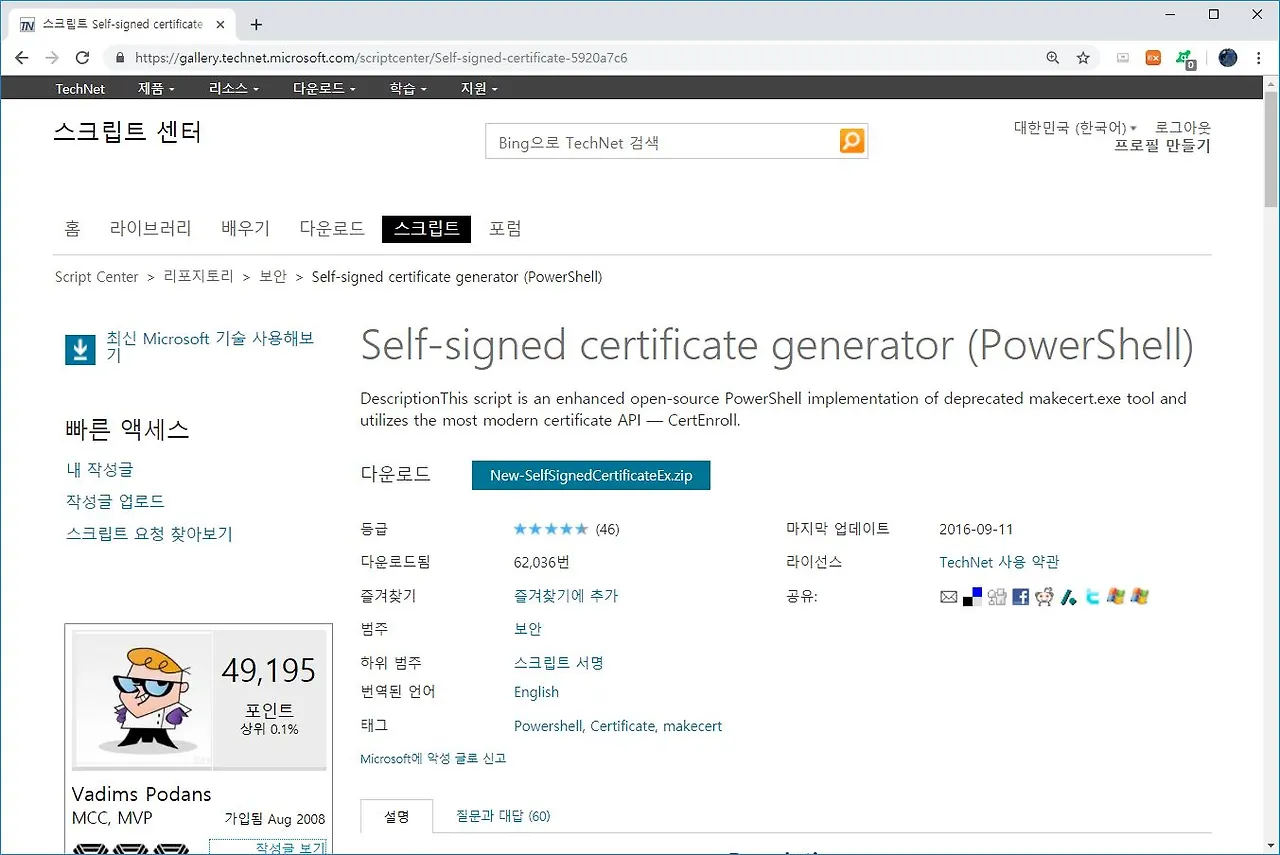Open the 대한민국 (한국어) language dropdown
This screenshot has width=1280, height=855.
pos(1075,128)
